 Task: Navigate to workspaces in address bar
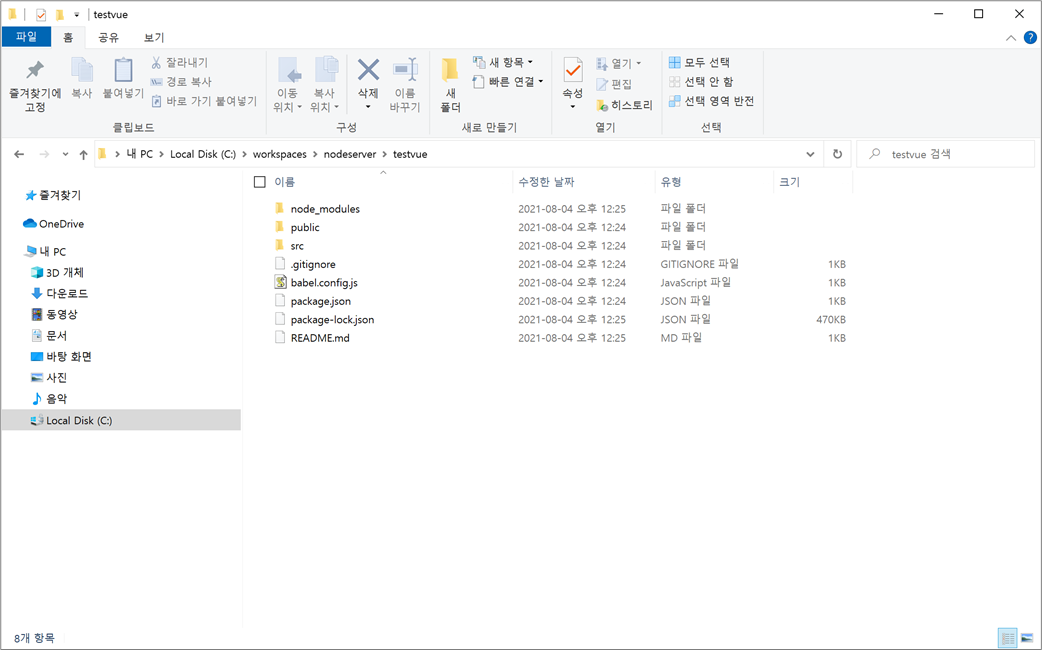(x=280, y=154)
